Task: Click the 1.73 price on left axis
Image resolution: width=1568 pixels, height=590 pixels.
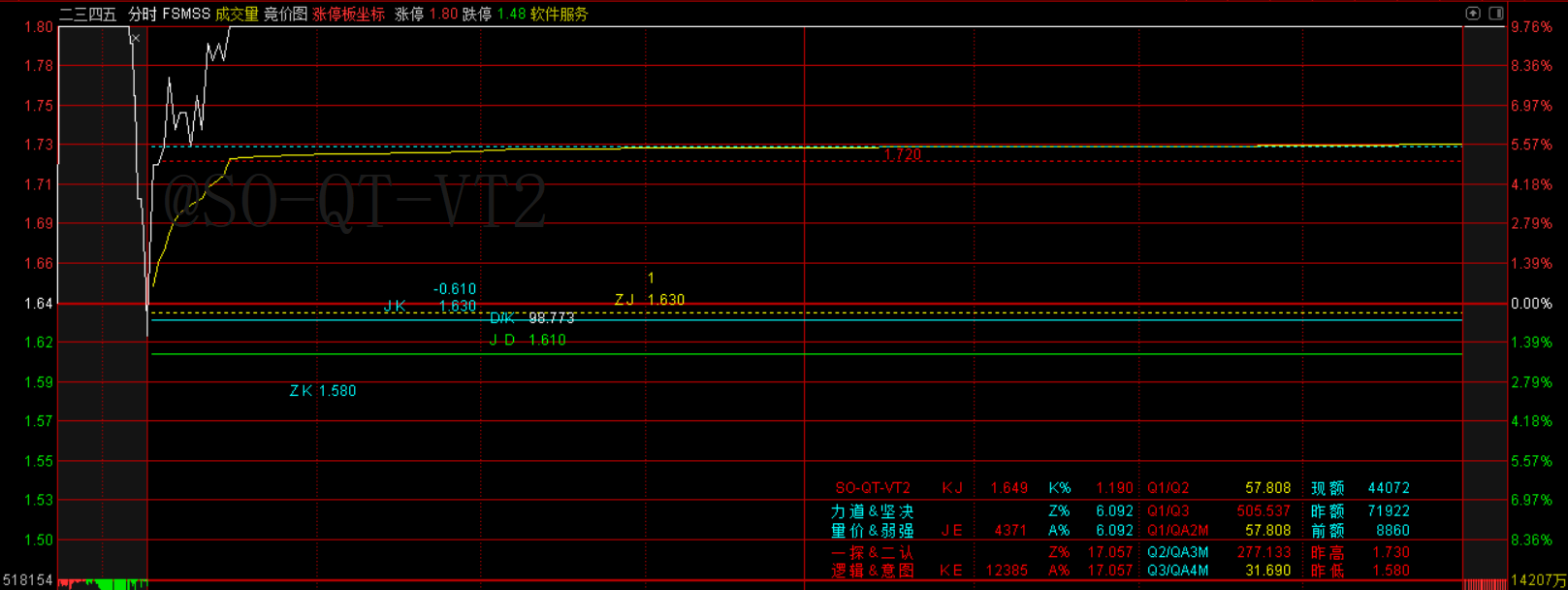Action: click(39, 145)
